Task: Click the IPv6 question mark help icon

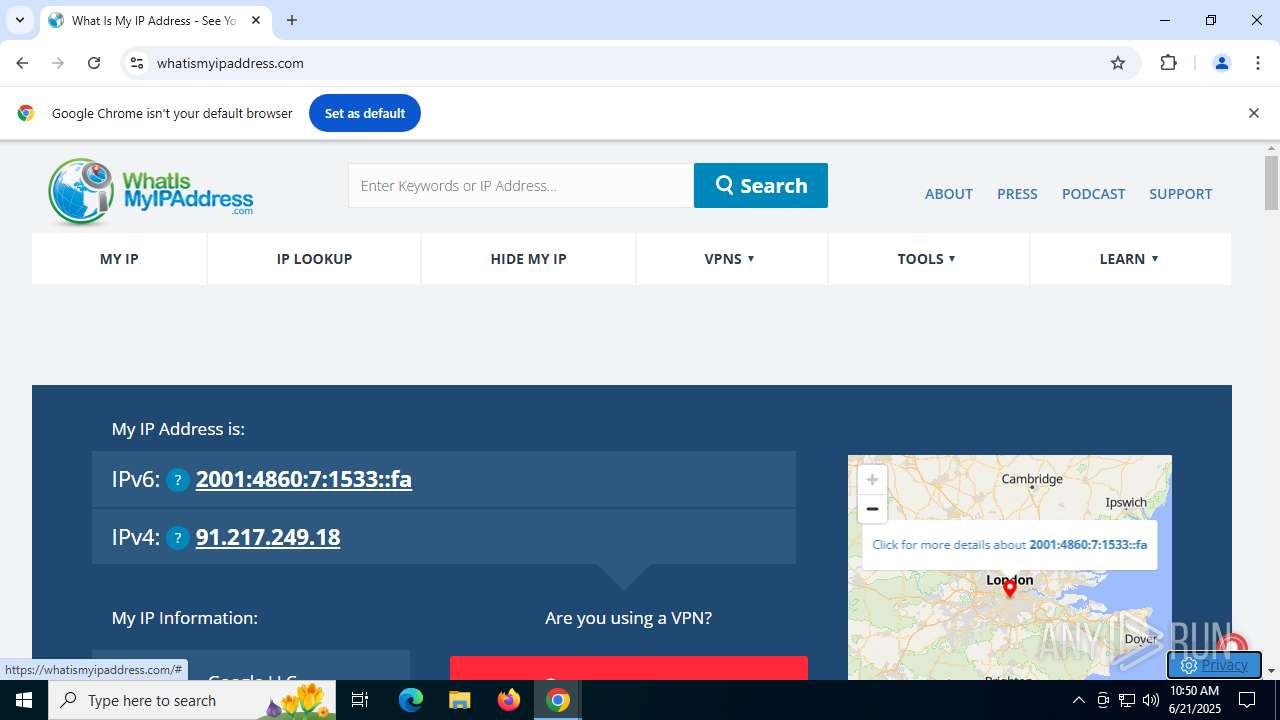Action: (178, 480)
